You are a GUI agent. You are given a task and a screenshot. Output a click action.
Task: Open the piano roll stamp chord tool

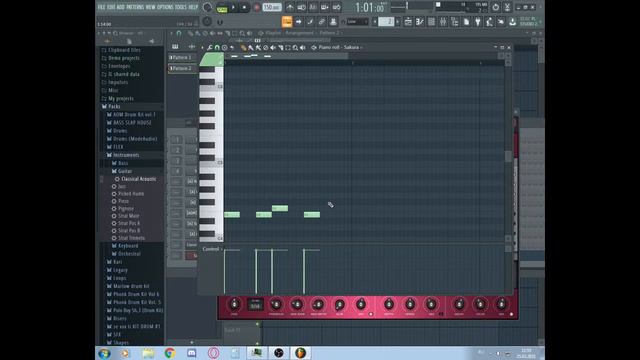[224, 48]
